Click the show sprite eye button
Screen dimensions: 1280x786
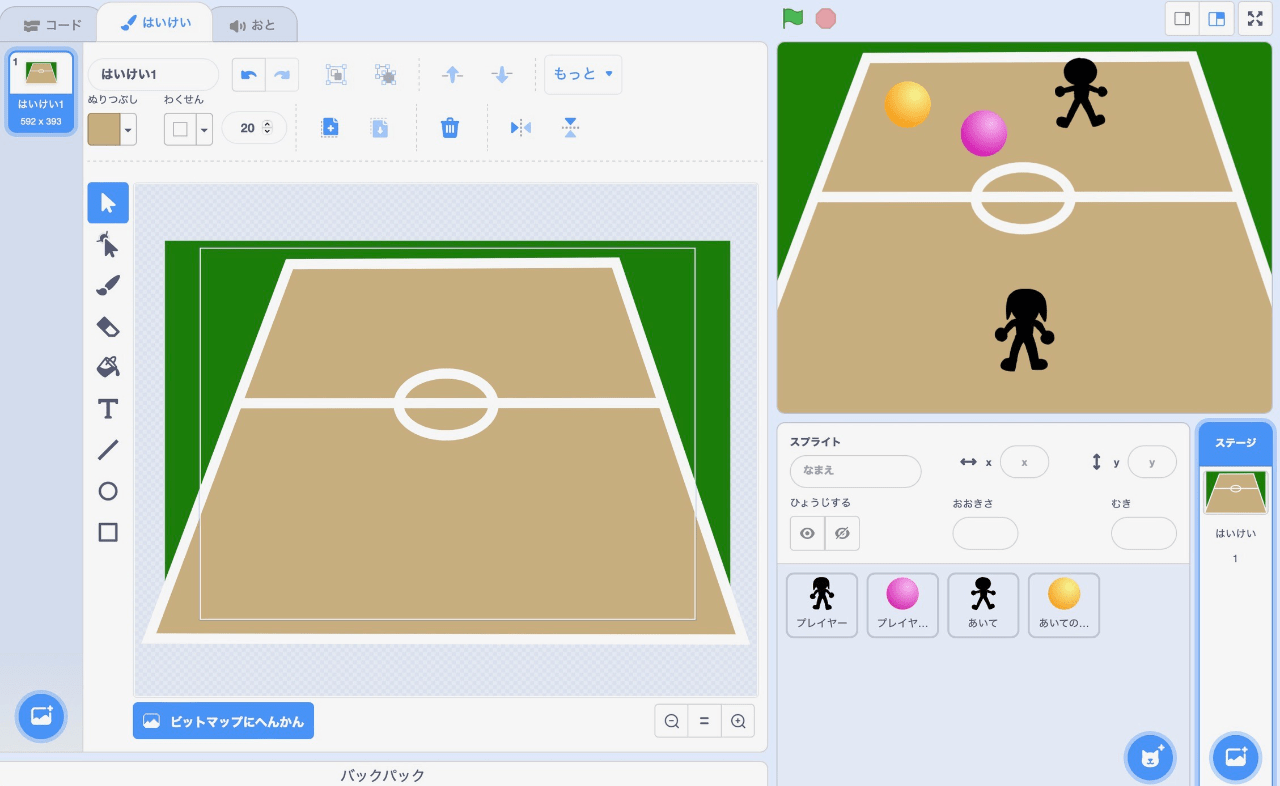coord(807,533)
